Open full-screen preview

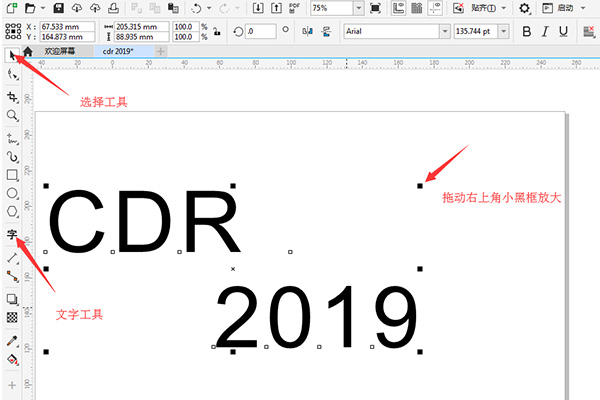[x=375, y=8]
